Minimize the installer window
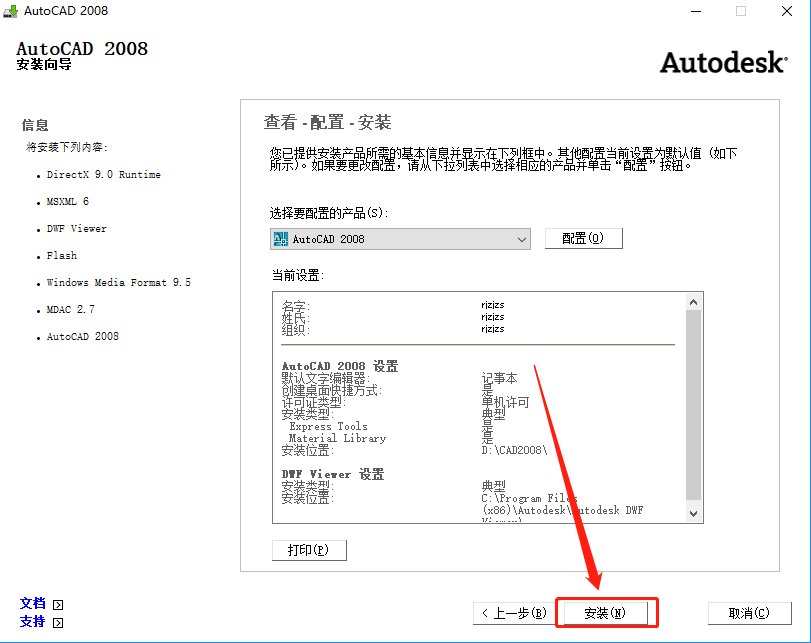This screenshot has height=643, width=811. pos(696,11)
